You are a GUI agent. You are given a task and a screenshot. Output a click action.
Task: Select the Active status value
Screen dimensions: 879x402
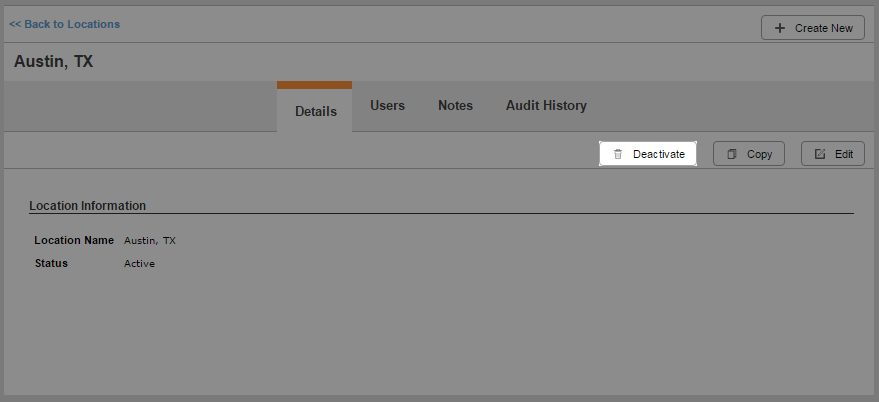coord(139,264)
